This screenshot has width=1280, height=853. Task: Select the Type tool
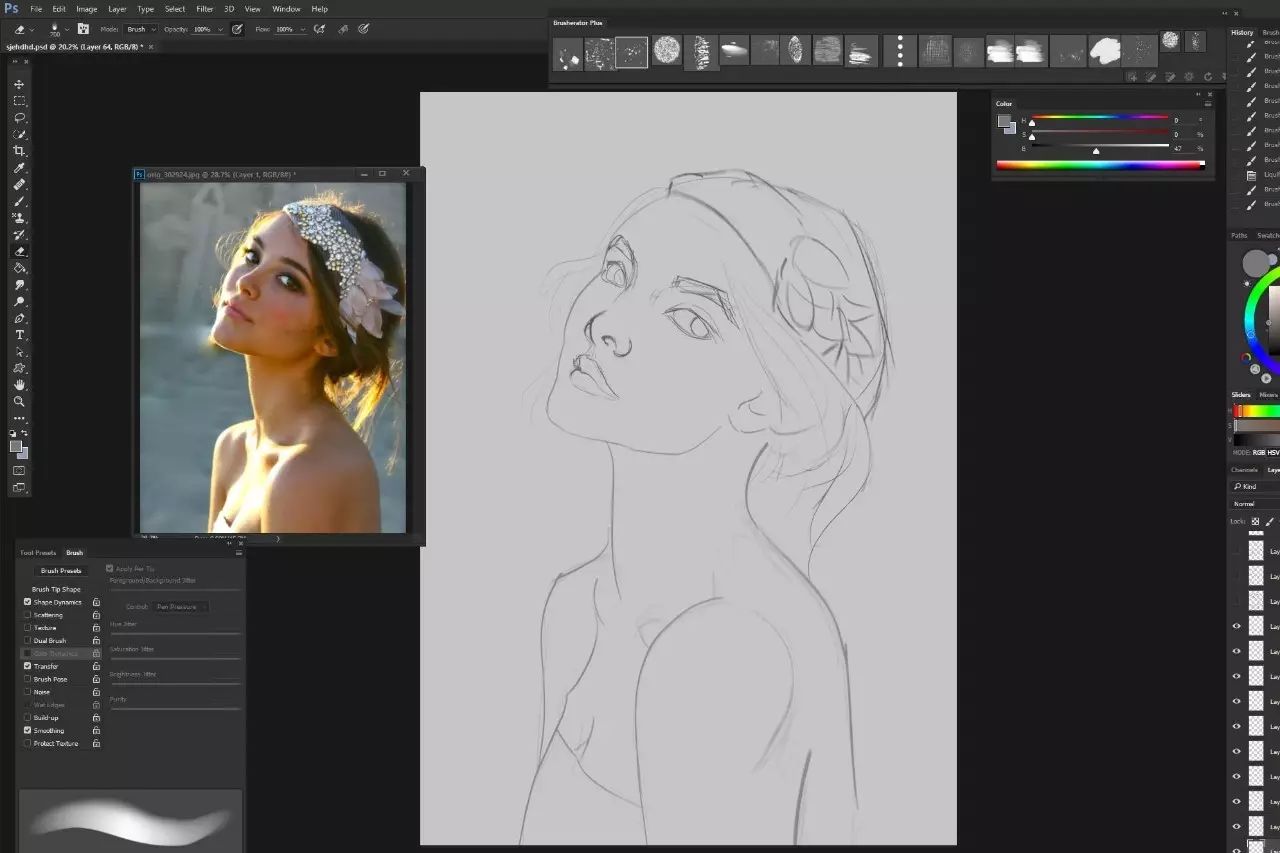pyautogui.click(x=19, y=335)
